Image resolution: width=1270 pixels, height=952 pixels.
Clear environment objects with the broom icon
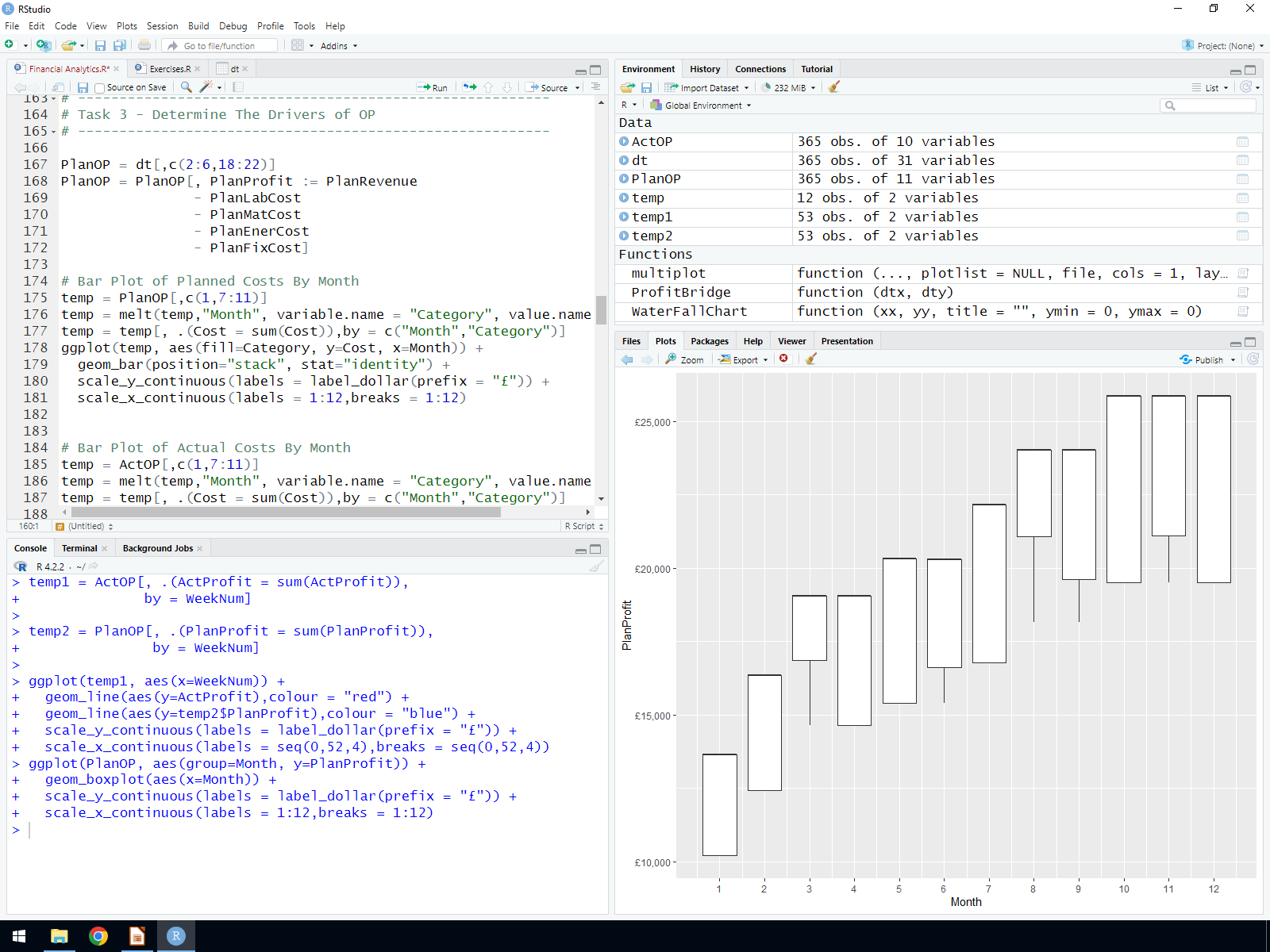833,87
